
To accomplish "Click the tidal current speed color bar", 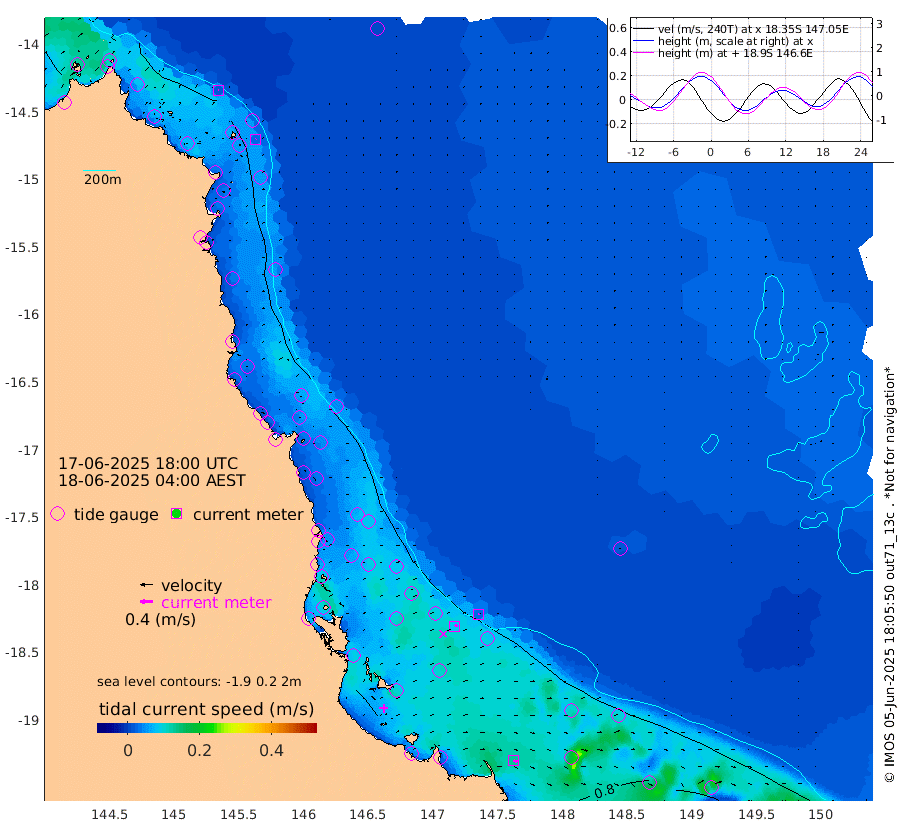I will (x=207, y=728).
